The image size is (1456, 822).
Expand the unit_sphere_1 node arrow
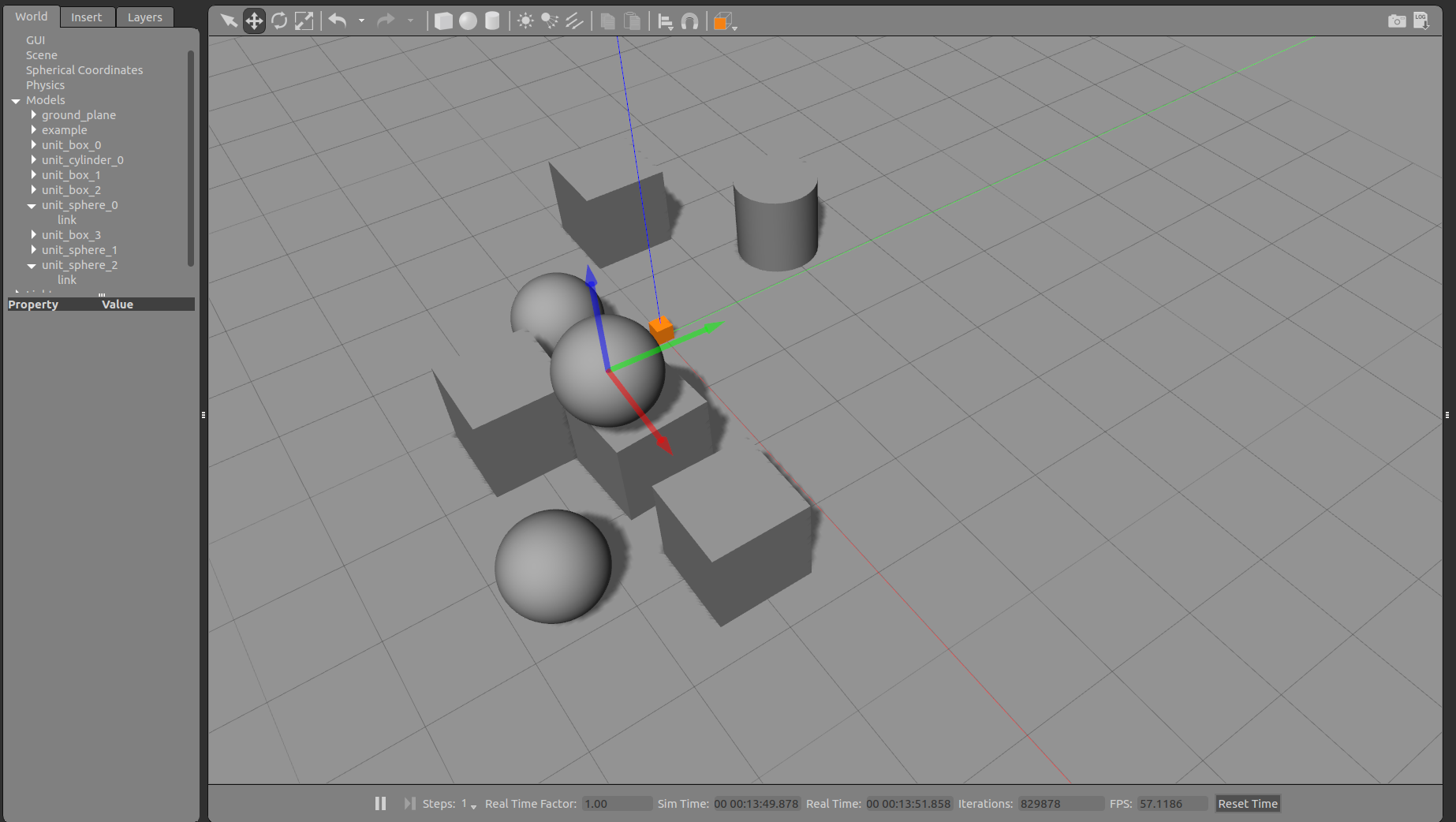tap(34, 250)
